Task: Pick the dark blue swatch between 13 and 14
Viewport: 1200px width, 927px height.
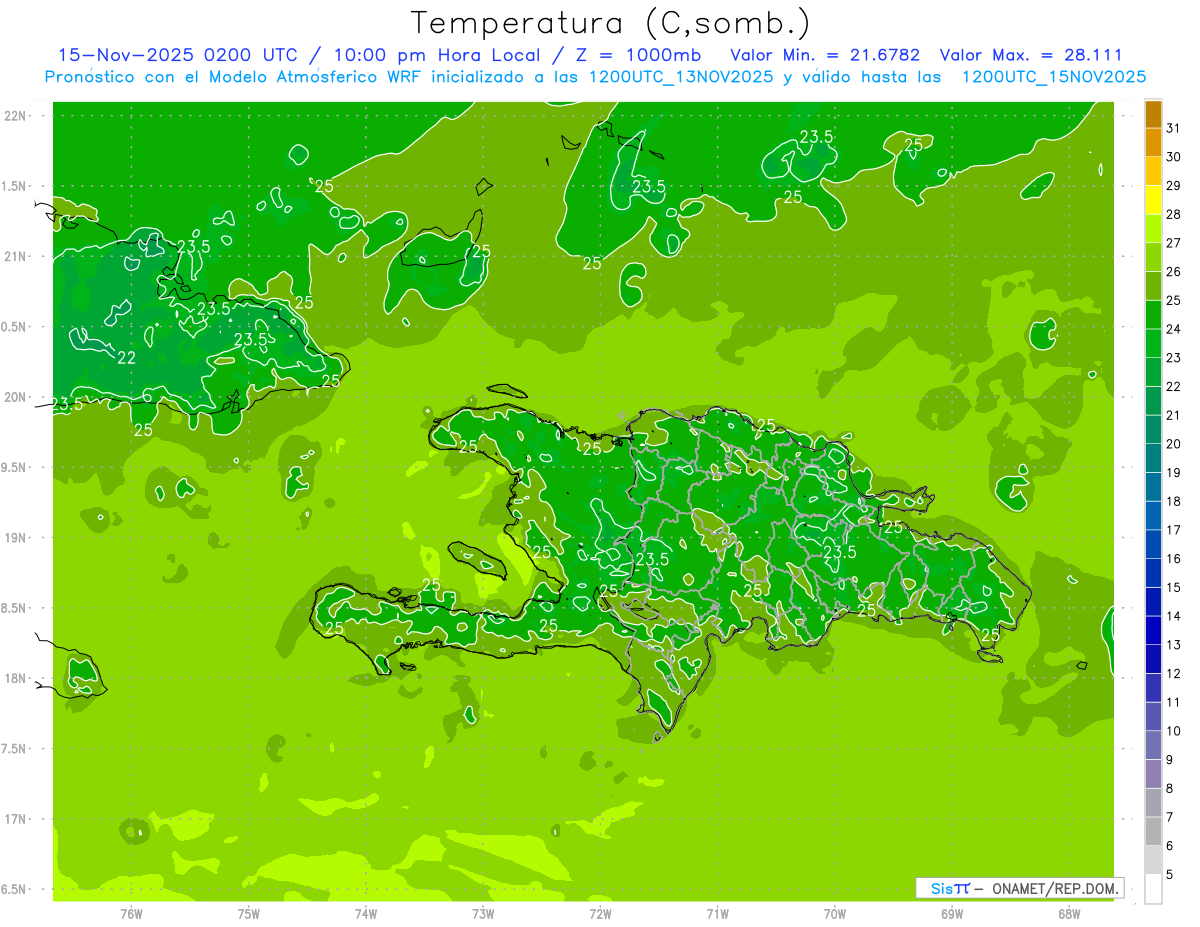Action: pyautogui.click(x=1153, y=630)
